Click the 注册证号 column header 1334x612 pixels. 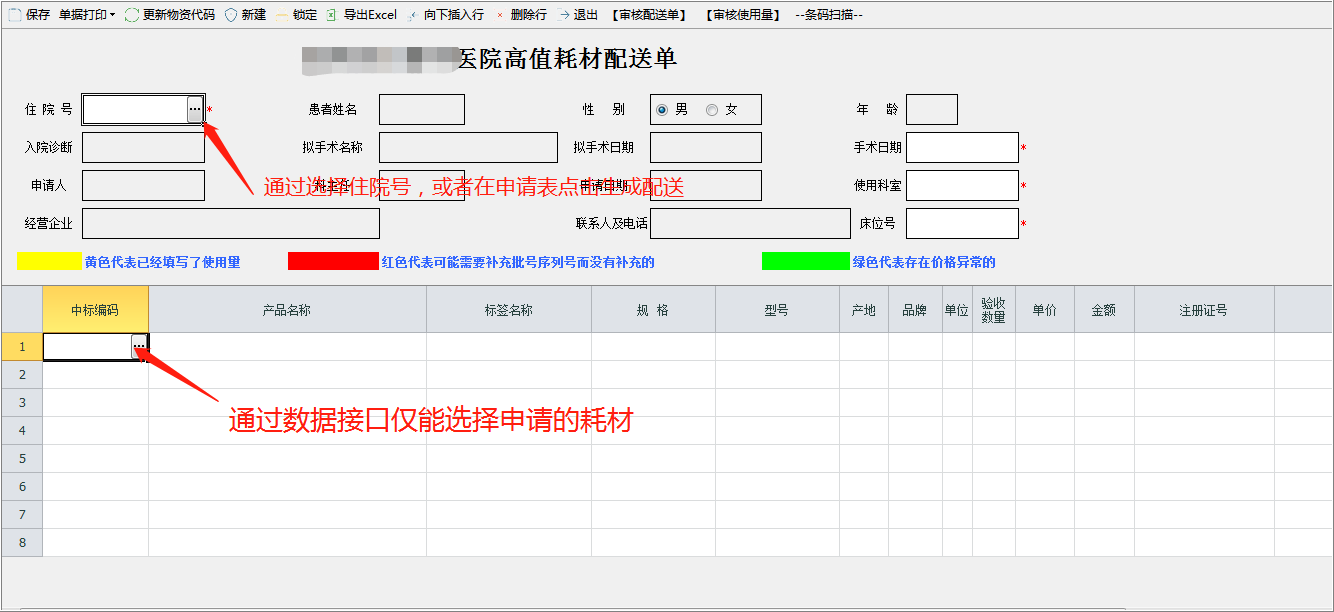tap(1204, 310)
